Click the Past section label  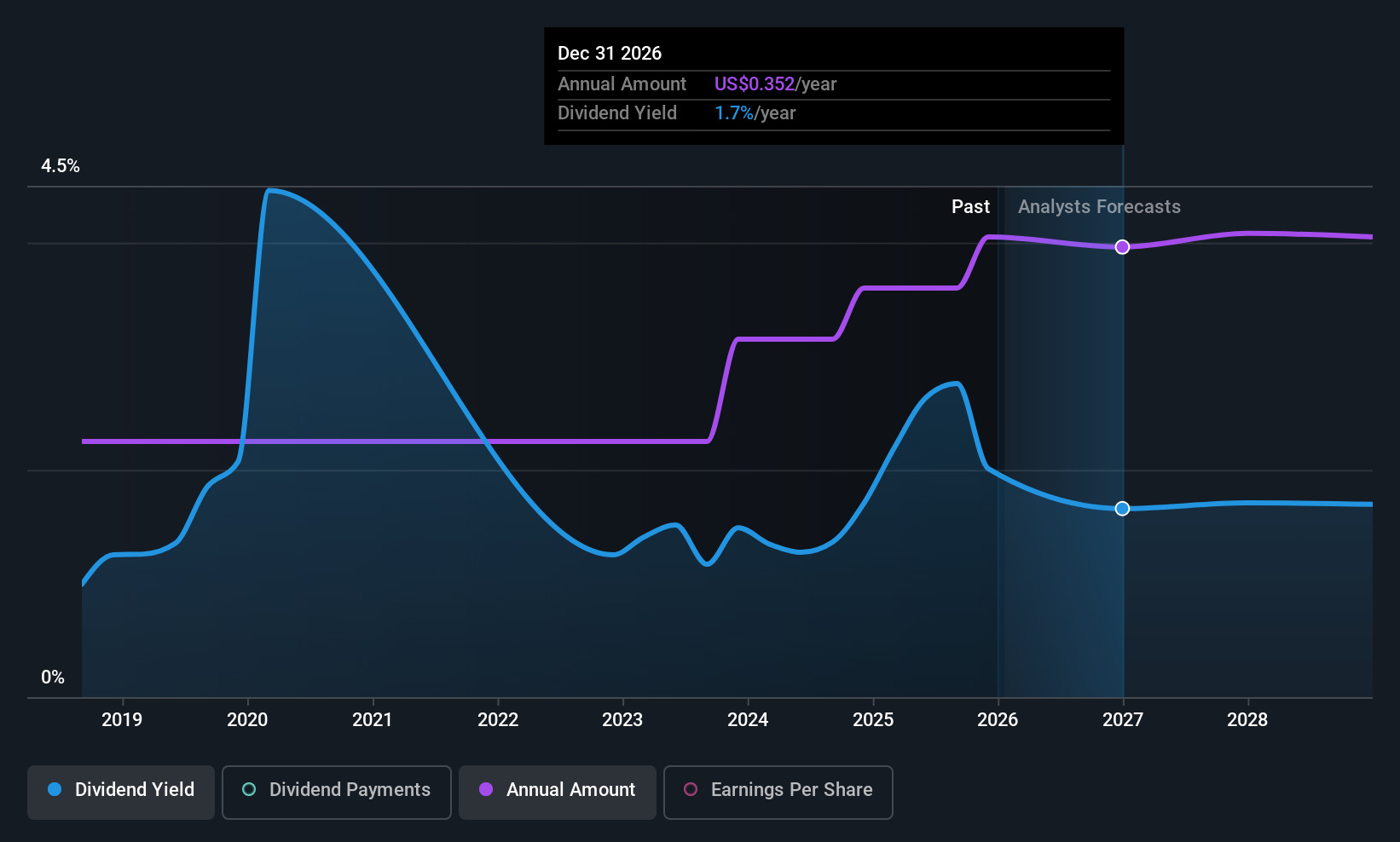click(970, 207)
